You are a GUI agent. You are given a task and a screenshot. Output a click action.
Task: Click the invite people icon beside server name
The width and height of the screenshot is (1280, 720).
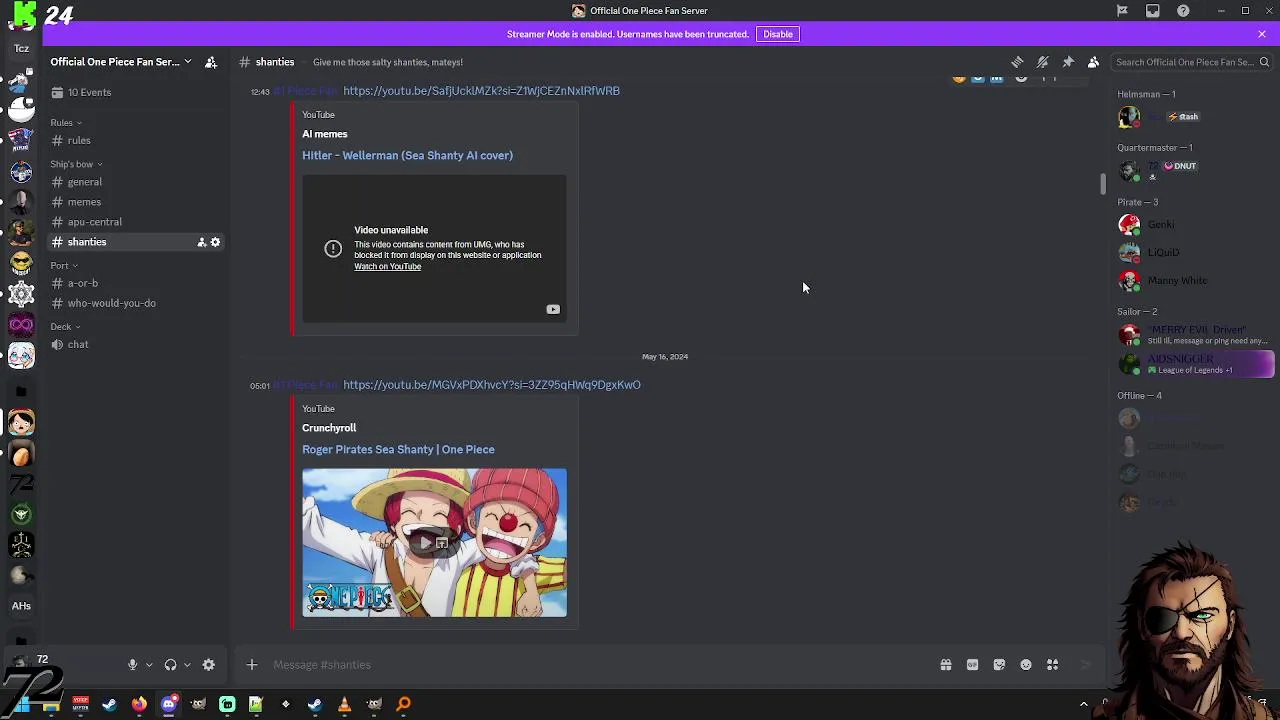[x=211, y=62]
